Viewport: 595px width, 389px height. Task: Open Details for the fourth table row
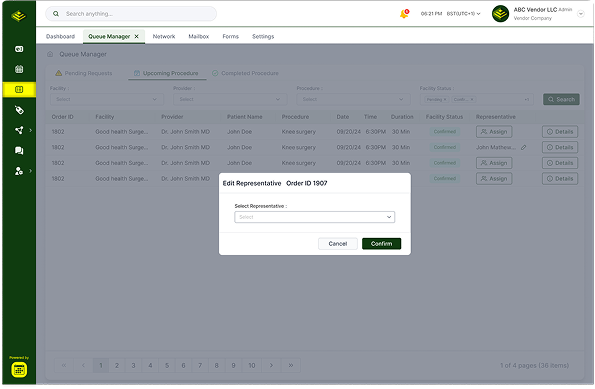(x=560, y=178)
